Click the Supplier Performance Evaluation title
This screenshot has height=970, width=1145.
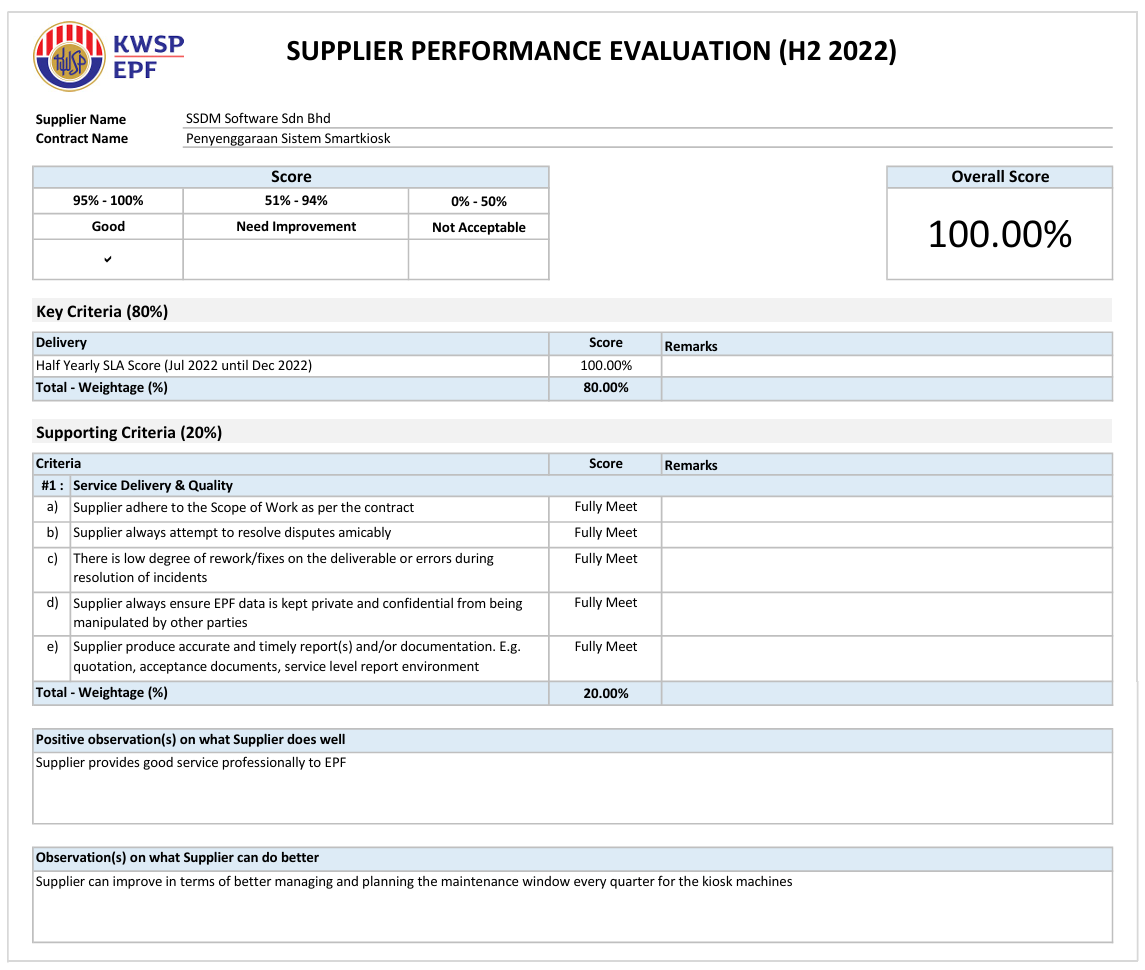[x=591, y=51]
